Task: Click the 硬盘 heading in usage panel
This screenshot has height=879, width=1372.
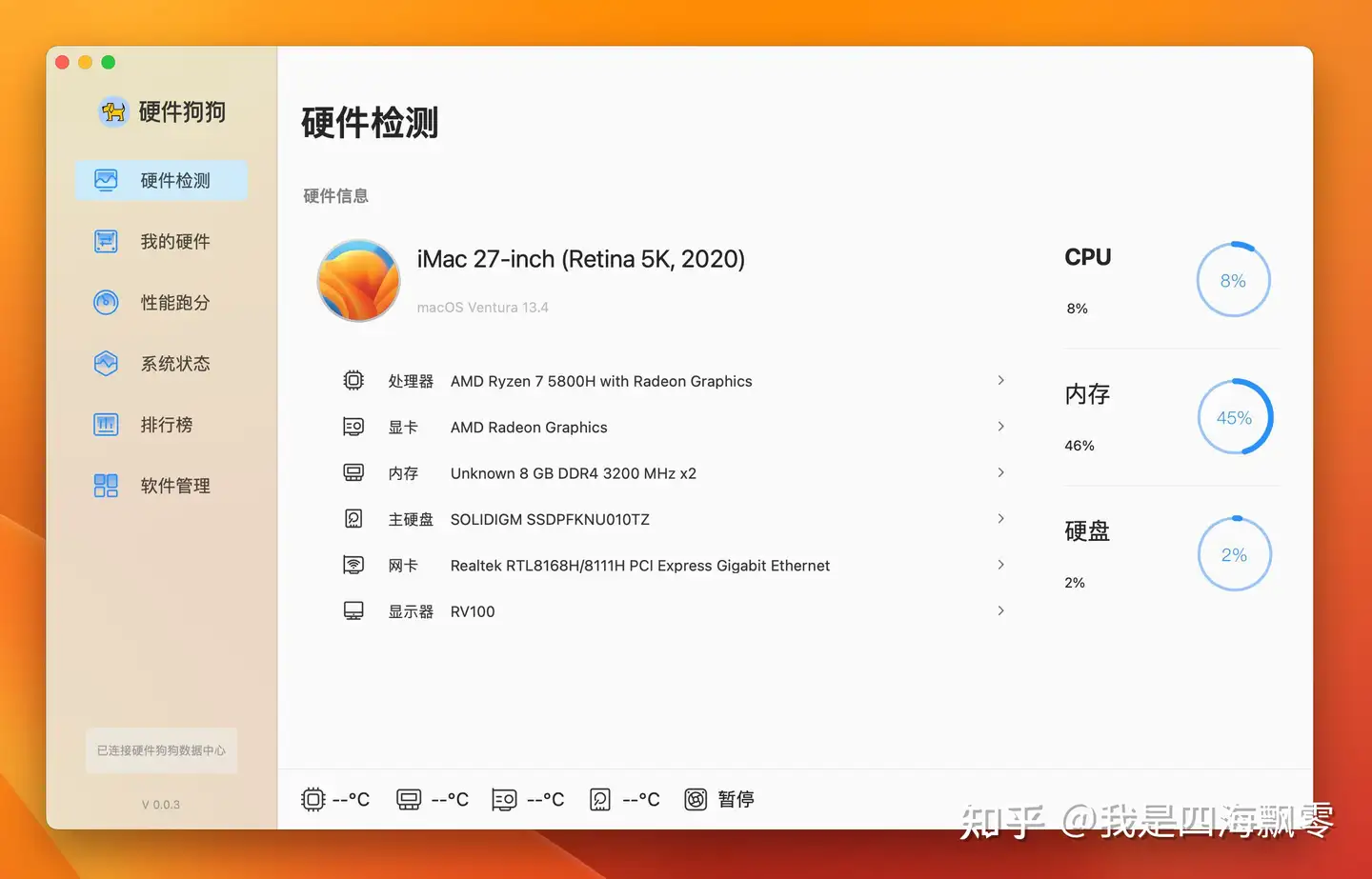Action: coord(1087,530)
